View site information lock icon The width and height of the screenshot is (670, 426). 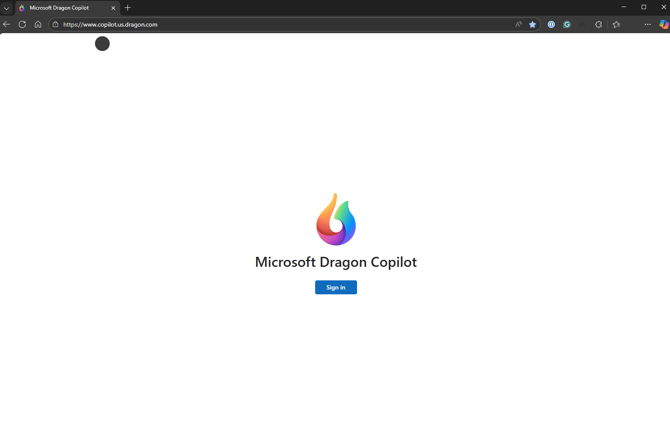[56, 24]
